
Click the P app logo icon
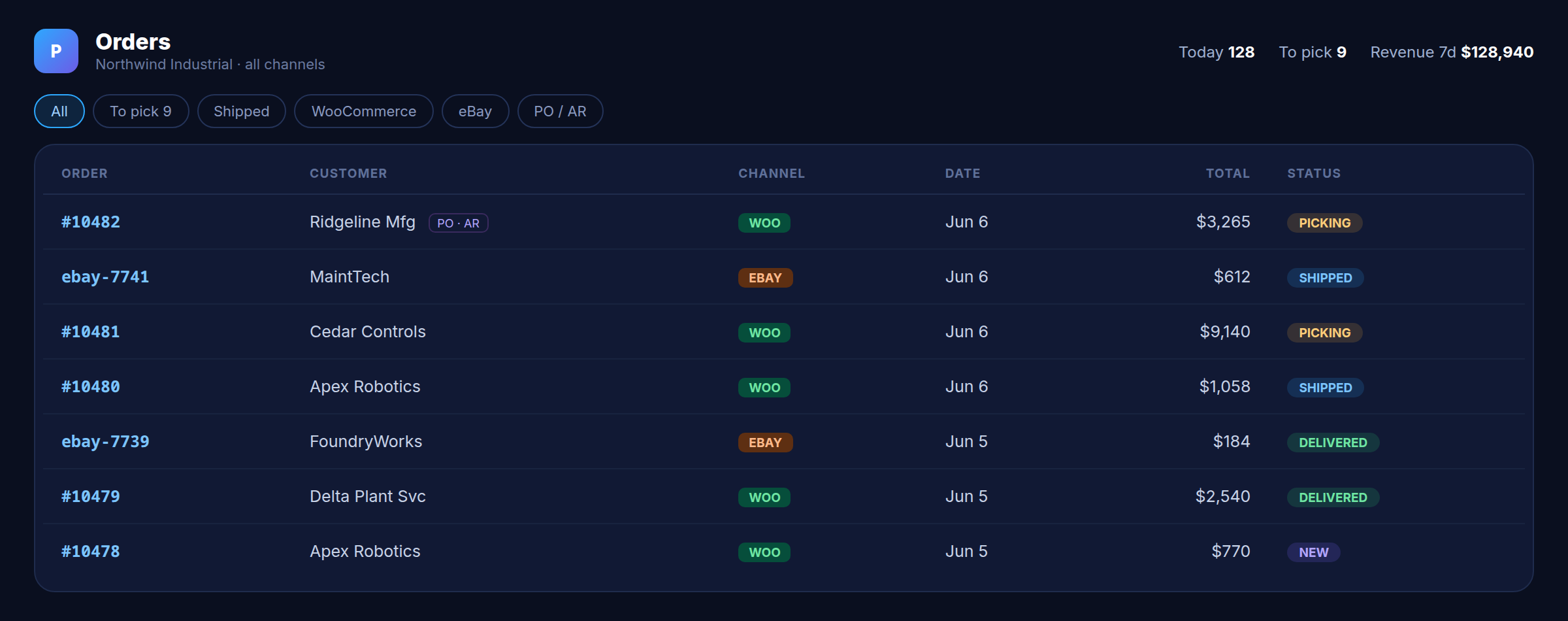tap(56, 51)
